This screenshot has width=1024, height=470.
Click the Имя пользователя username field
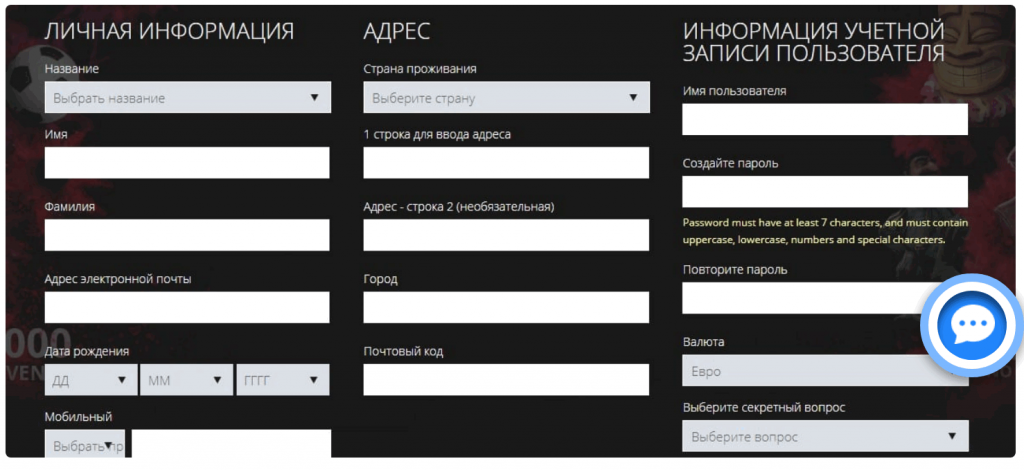point(825,119)
